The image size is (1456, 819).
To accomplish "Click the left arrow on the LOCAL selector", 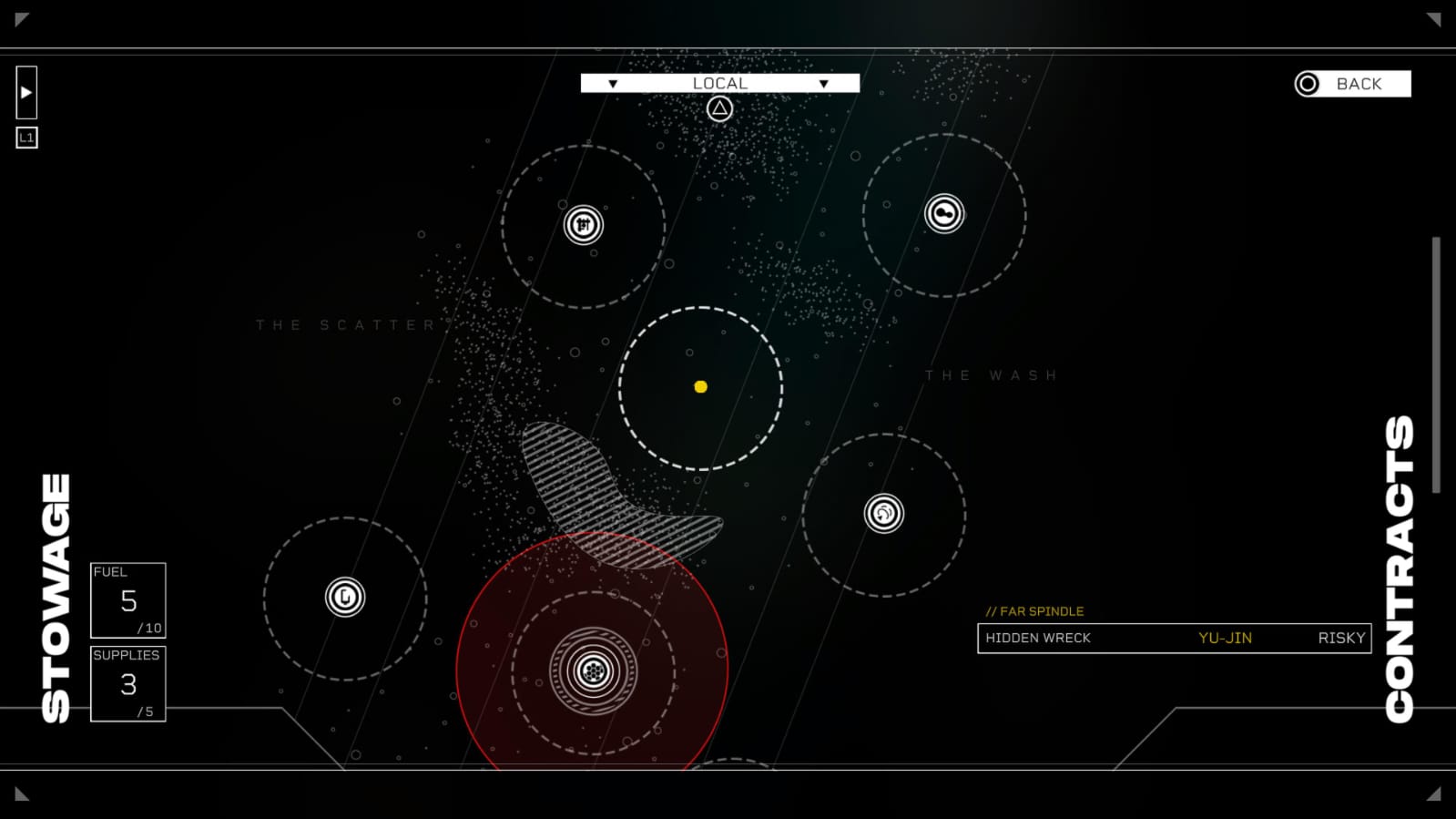I will click(x=613, y=84).
